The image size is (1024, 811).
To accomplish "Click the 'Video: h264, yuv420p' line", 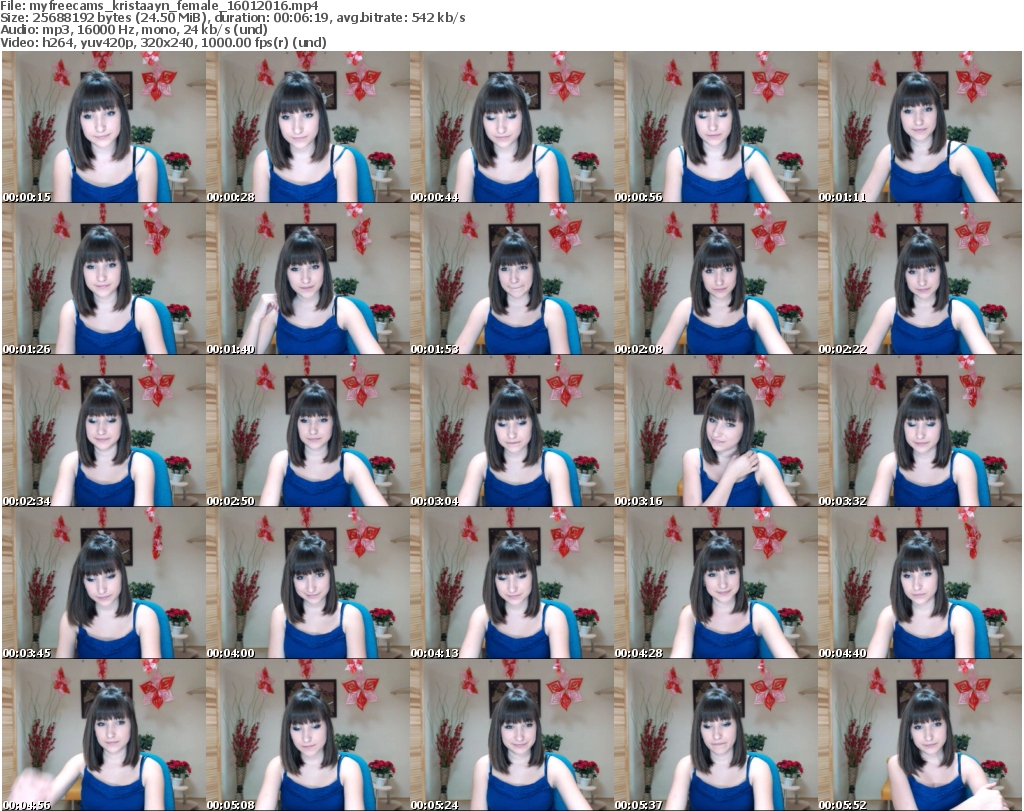I will point(163,42).
